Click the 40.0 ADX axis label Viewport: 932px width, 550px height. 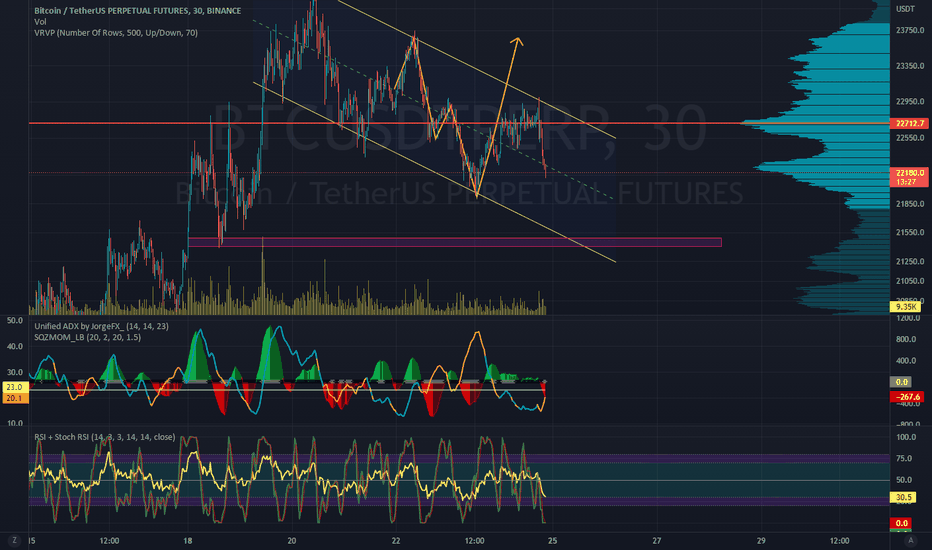15,346
